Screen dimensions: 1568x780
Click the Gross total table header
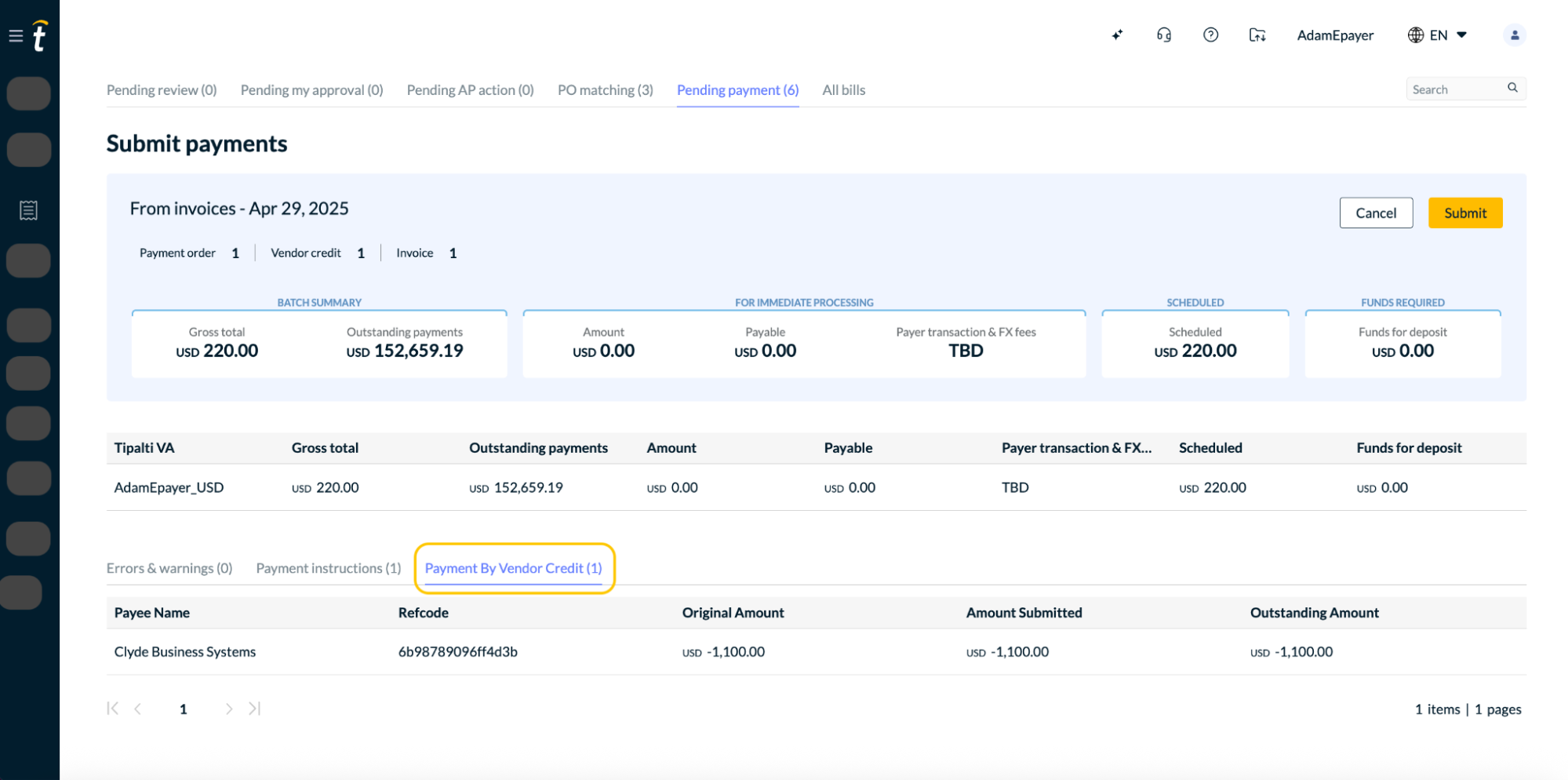coord(325,448)
